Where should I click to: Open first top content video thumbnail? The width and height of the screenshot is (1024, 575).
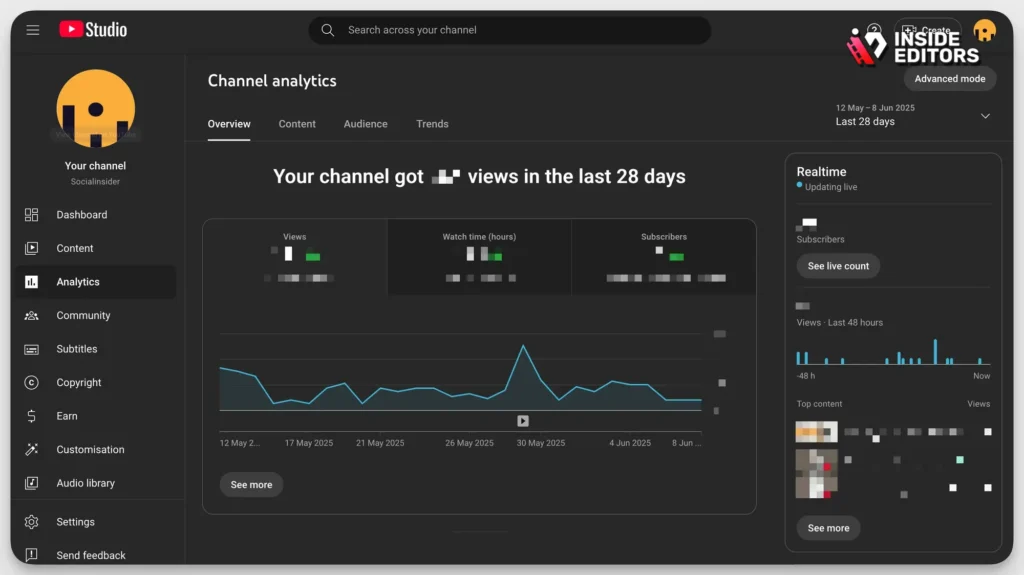pyautogui.click(x=816, y=432)
